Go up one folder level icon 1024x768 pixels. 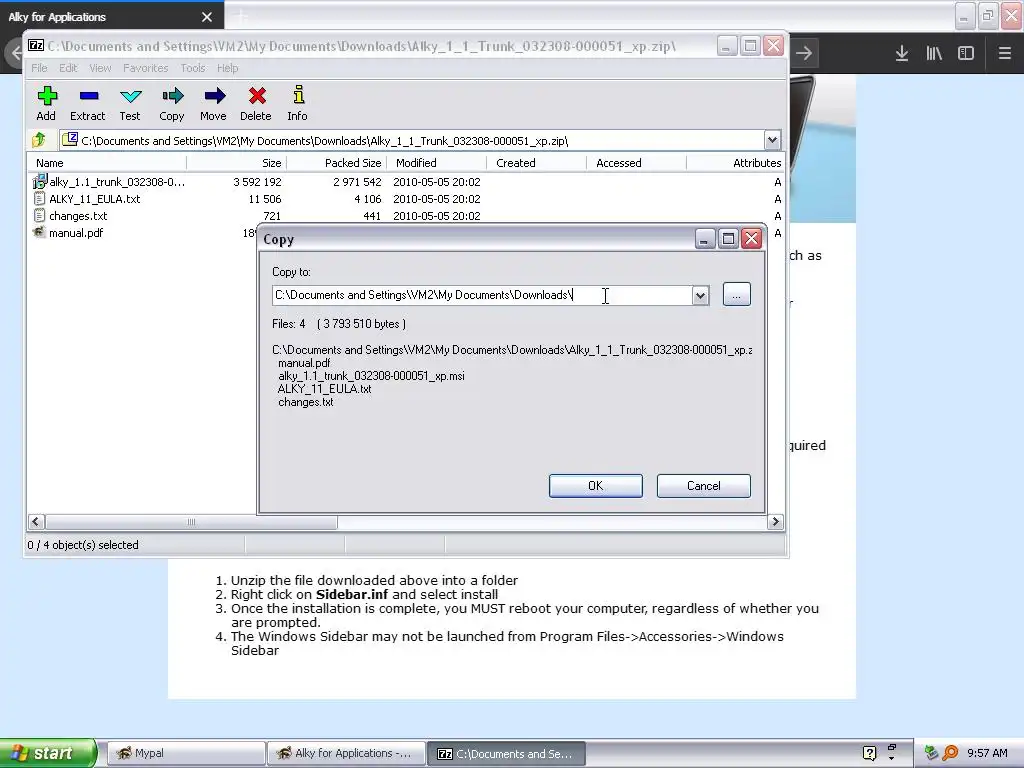pos(39,140)
